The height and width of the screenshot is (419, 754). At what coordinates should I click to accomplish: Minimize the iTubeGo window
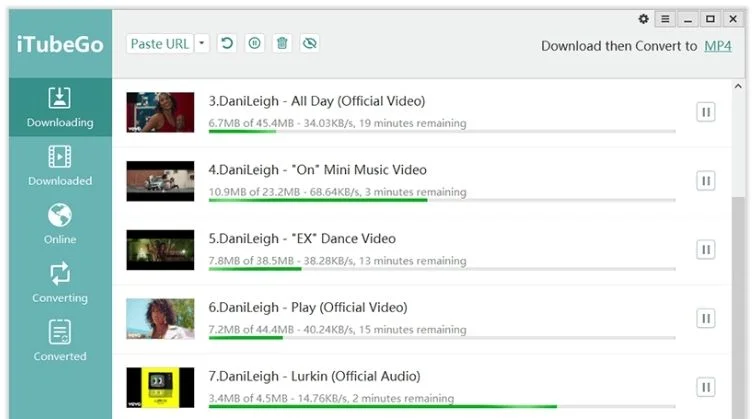[x=688, y=19]
